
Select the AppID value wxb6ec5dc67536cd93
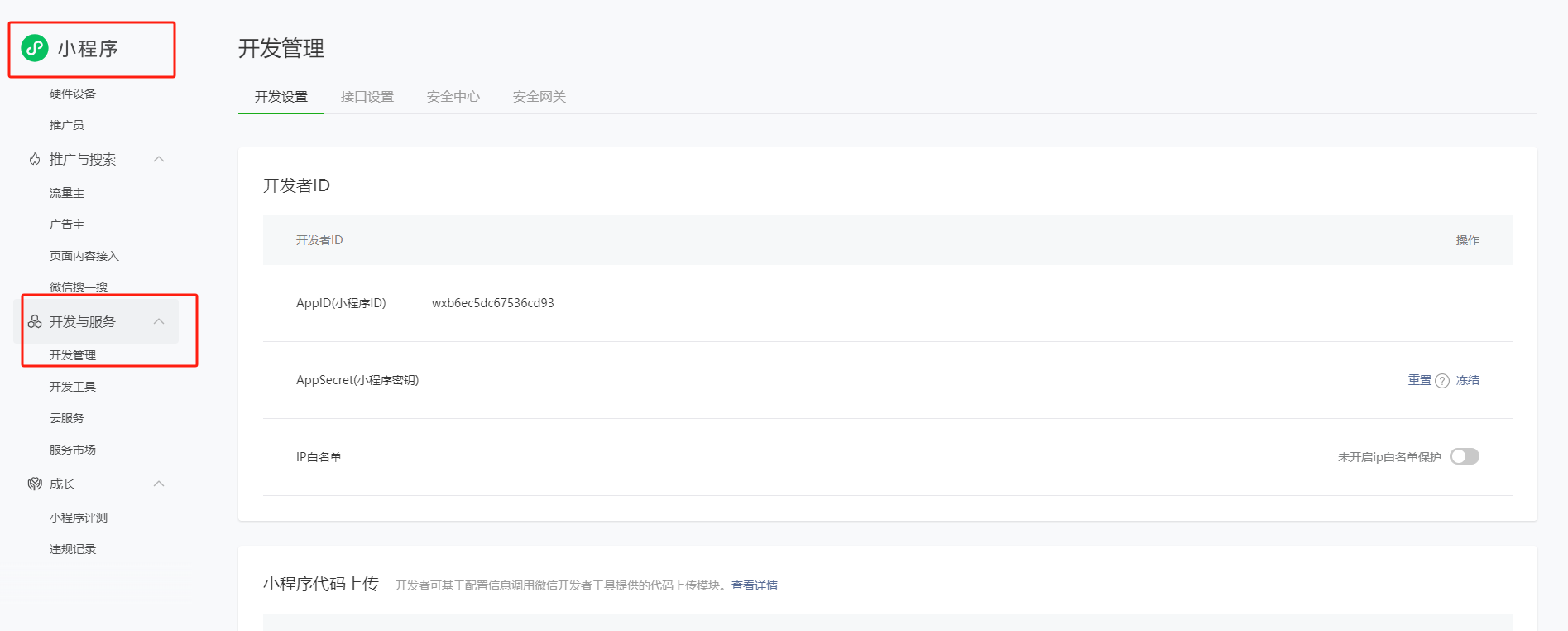point(493,303)
